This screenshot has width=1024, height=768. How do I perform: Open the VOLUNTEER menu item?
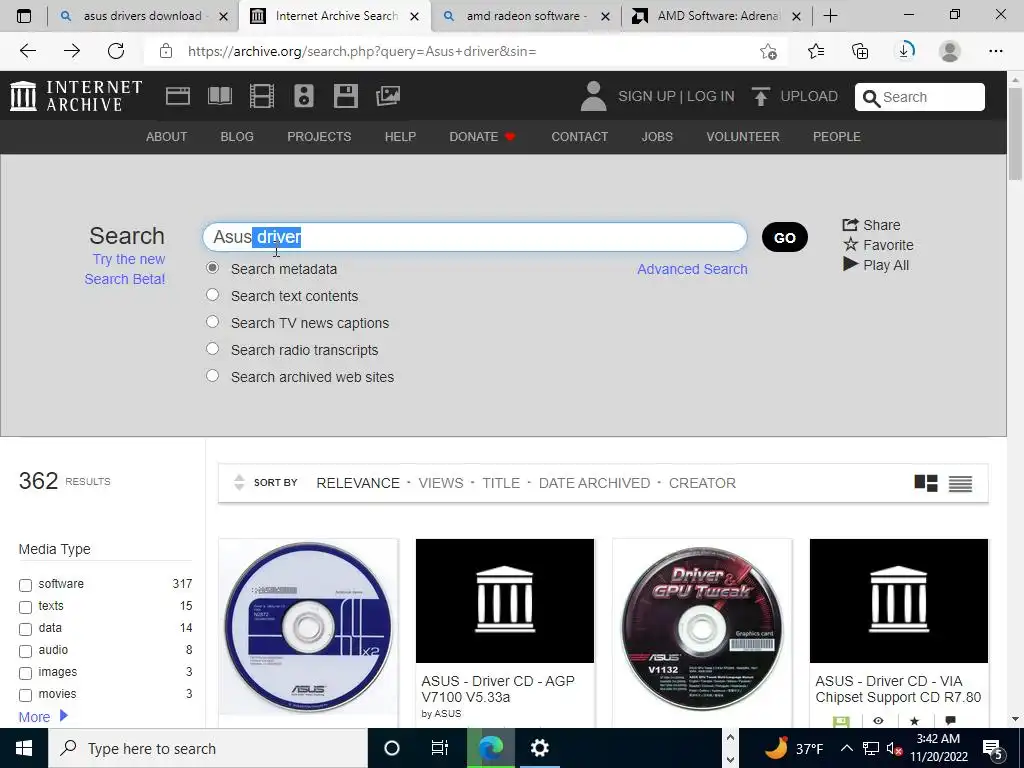743,136
